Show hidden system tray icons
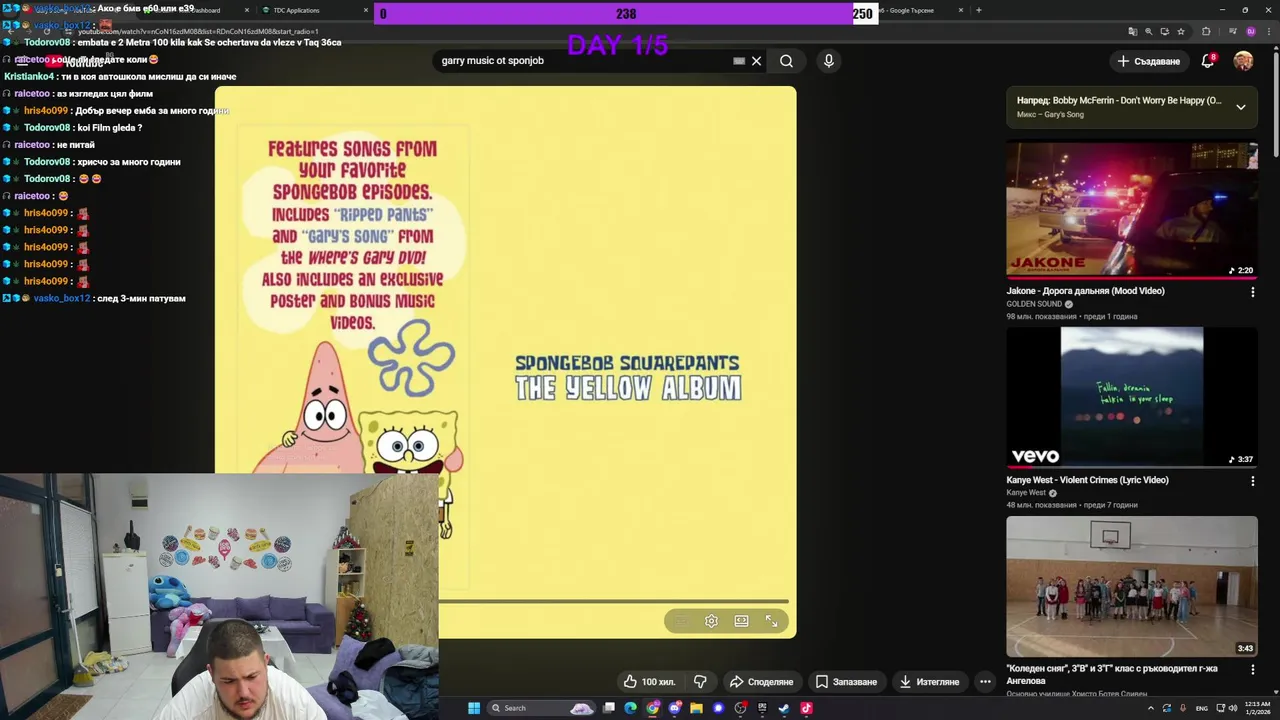 pyautogui.click(x=1150, y=708)
